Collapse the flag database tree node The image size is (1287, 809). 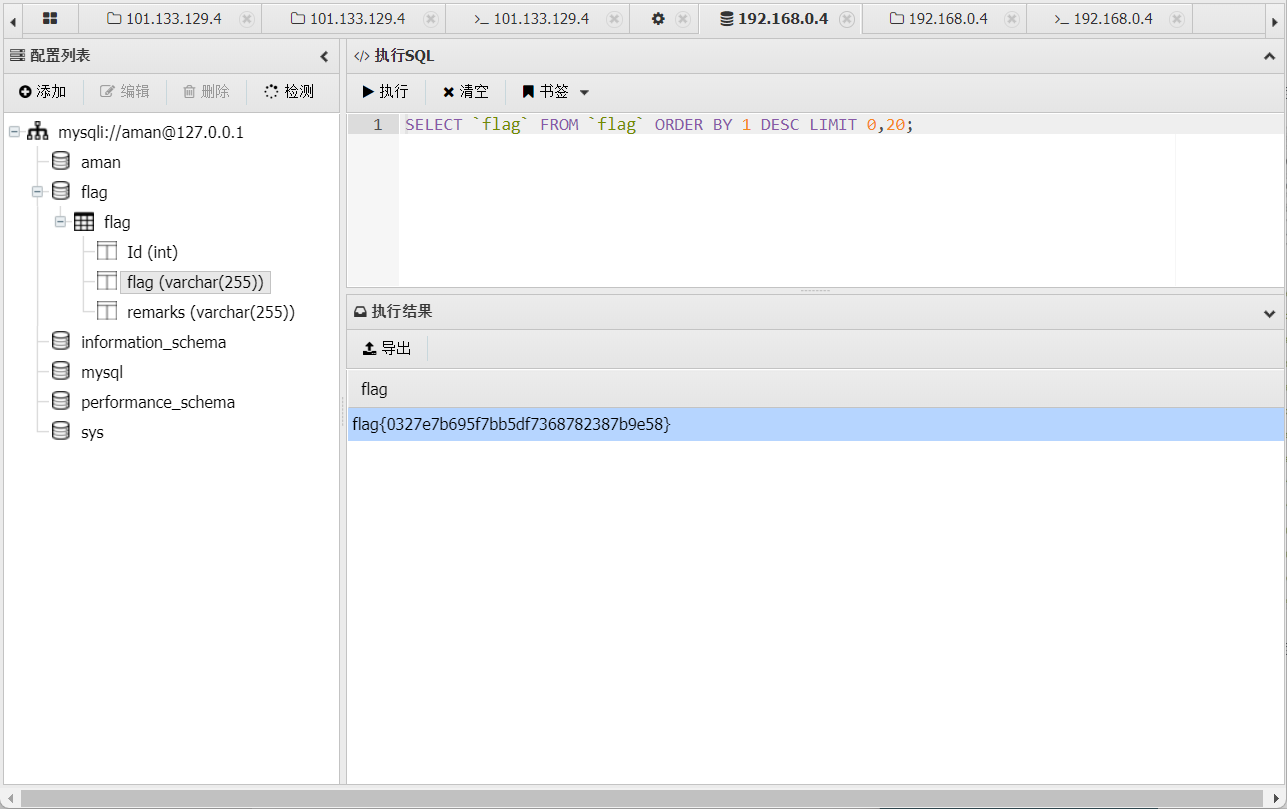(38, 192)
